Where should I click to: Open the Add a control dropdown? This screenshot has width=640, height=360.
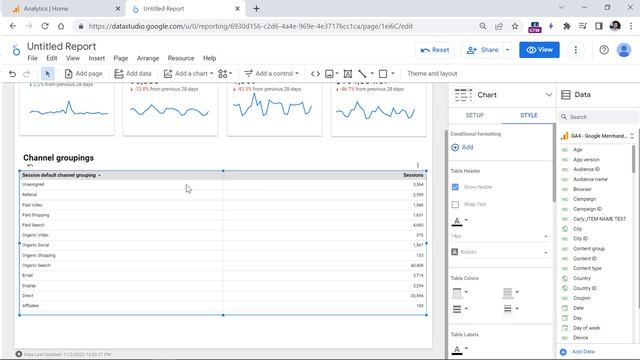271,74
